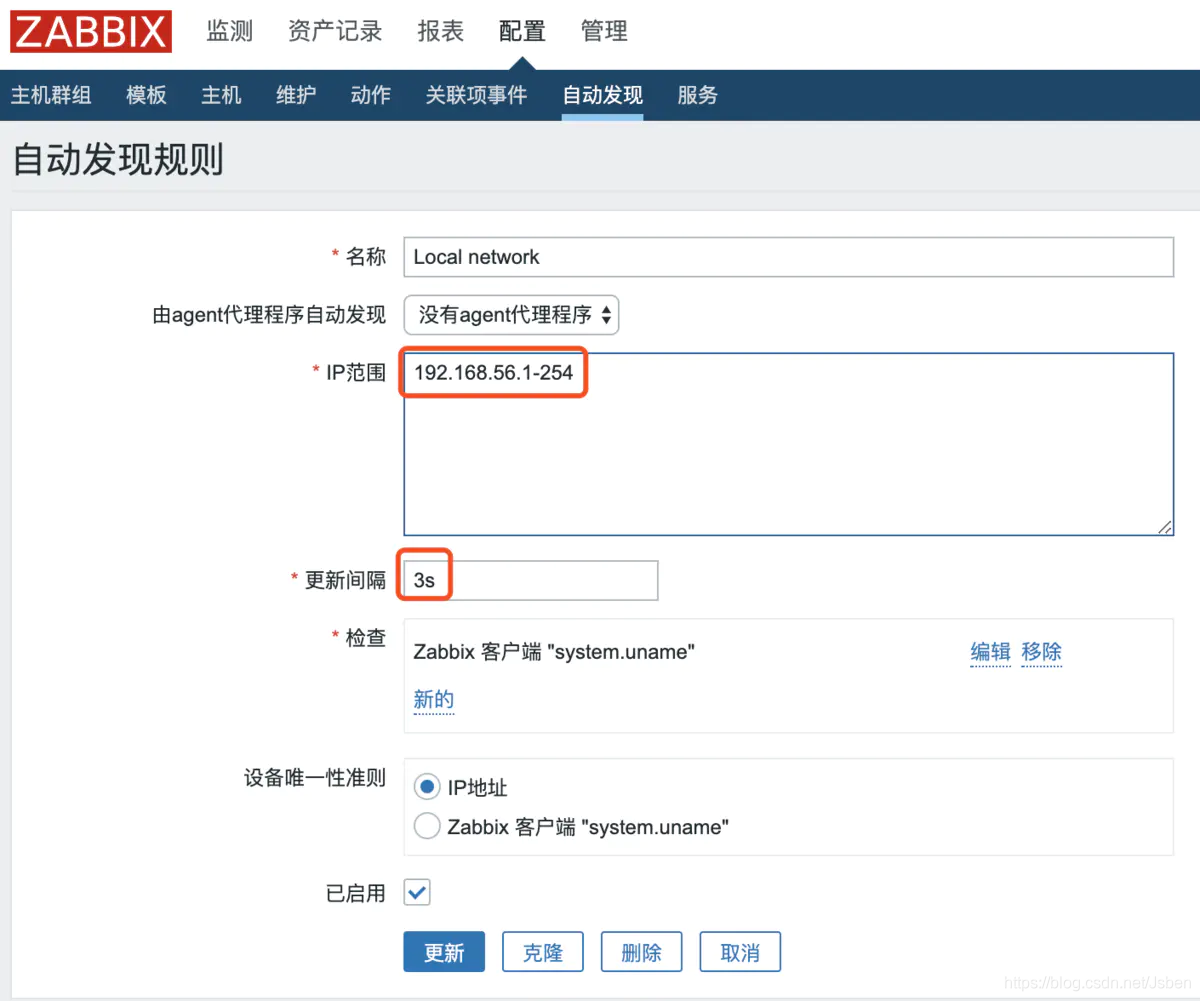Screen dimensions: 1200x1001
Task: Switch to the 模板 submenu tab
Action: (x=146, y=95)
